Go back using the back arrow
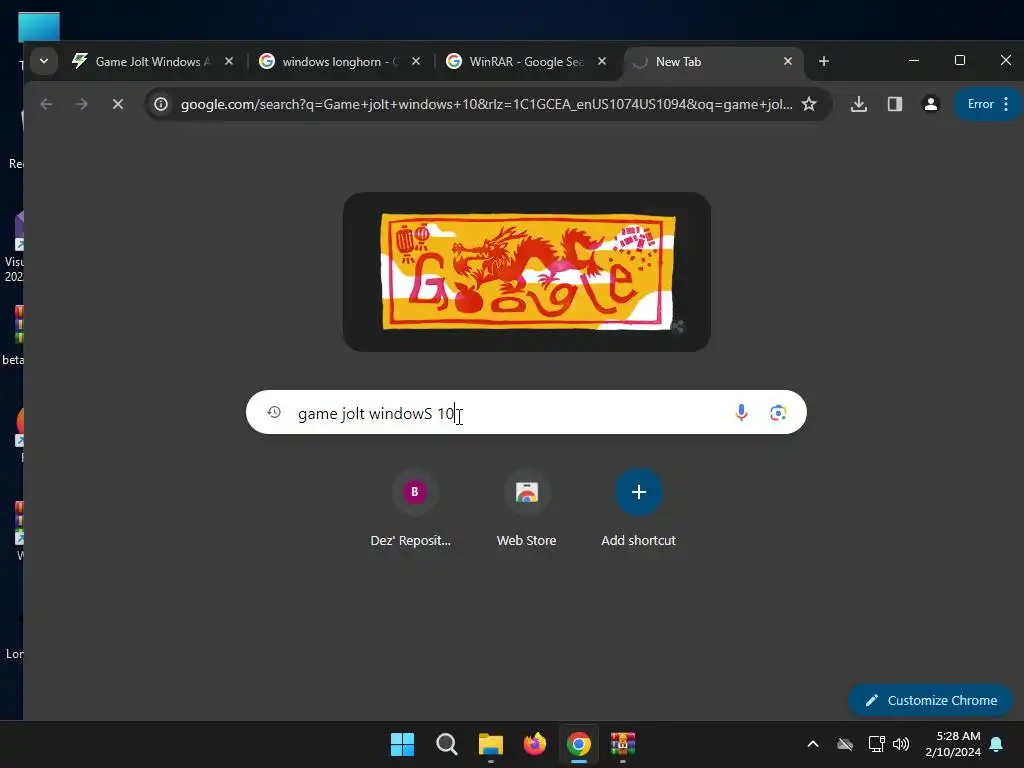The image size is (1024, 768). click(46, 104)
